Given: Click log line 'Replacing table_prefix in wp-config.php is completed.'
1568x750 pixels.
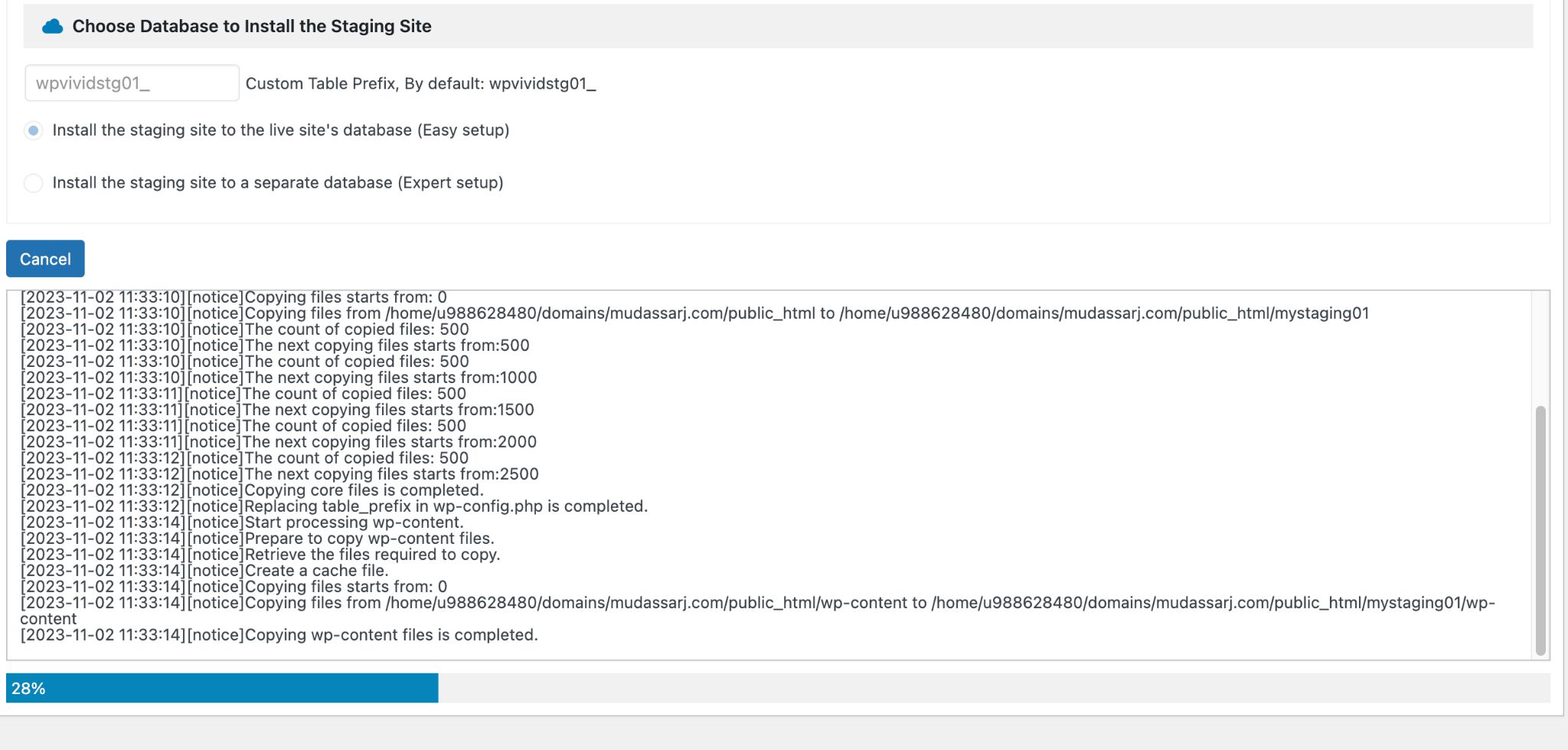Looking at the screenshot, I should (x=334, y=506).
